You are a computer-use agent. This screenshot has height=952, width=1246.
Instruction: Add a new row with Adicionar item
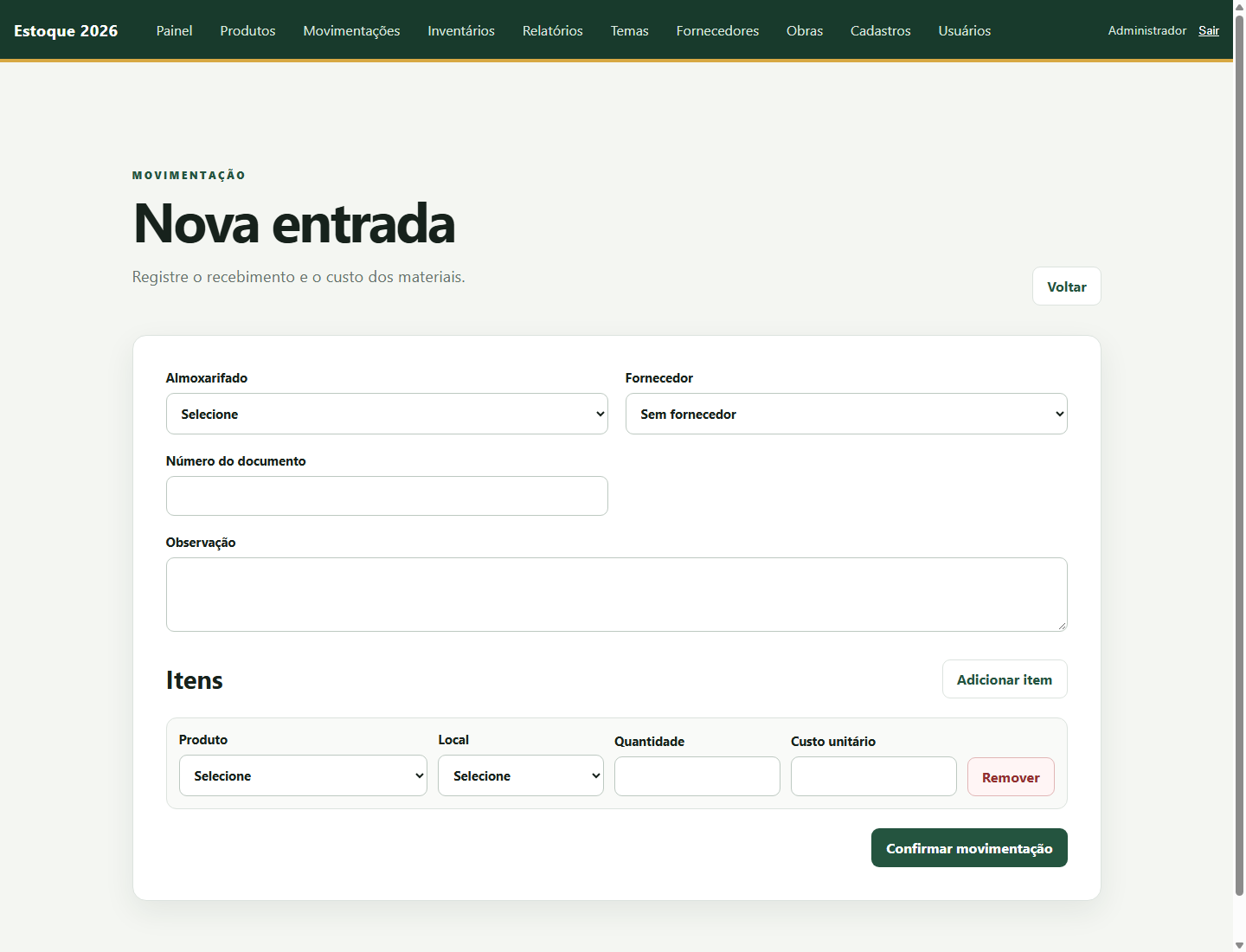1005,679
